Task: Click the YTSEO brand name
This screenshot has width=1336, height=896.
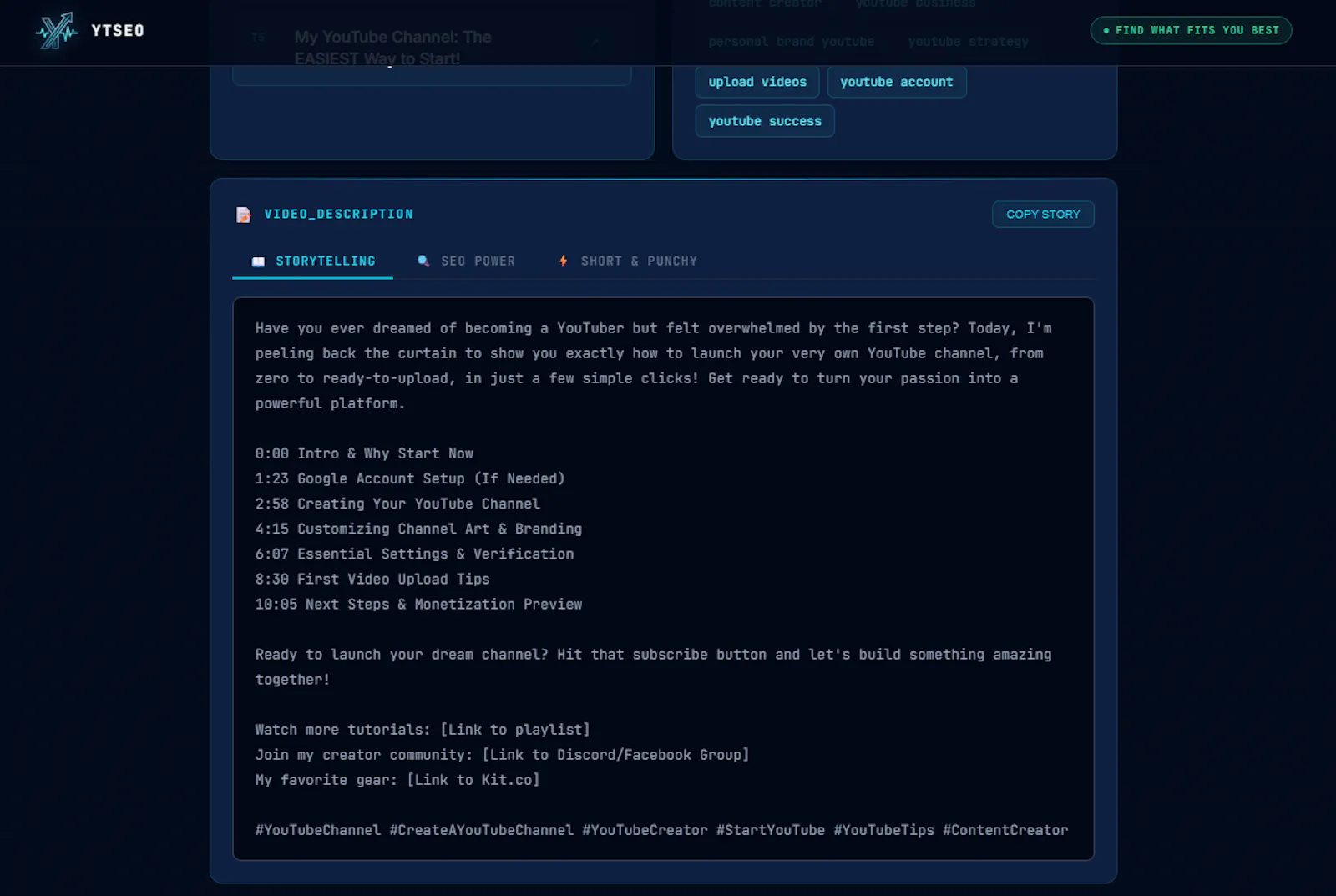Action: (x=118, y=31)
